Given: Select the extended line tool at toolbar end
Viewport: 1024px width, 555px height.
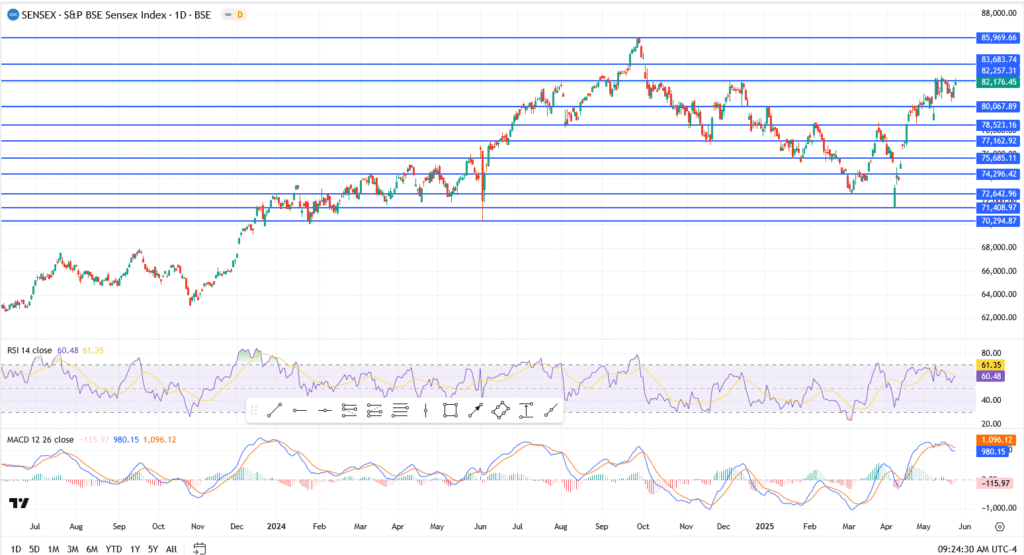Looking at the screenshot, I should 551,411.
